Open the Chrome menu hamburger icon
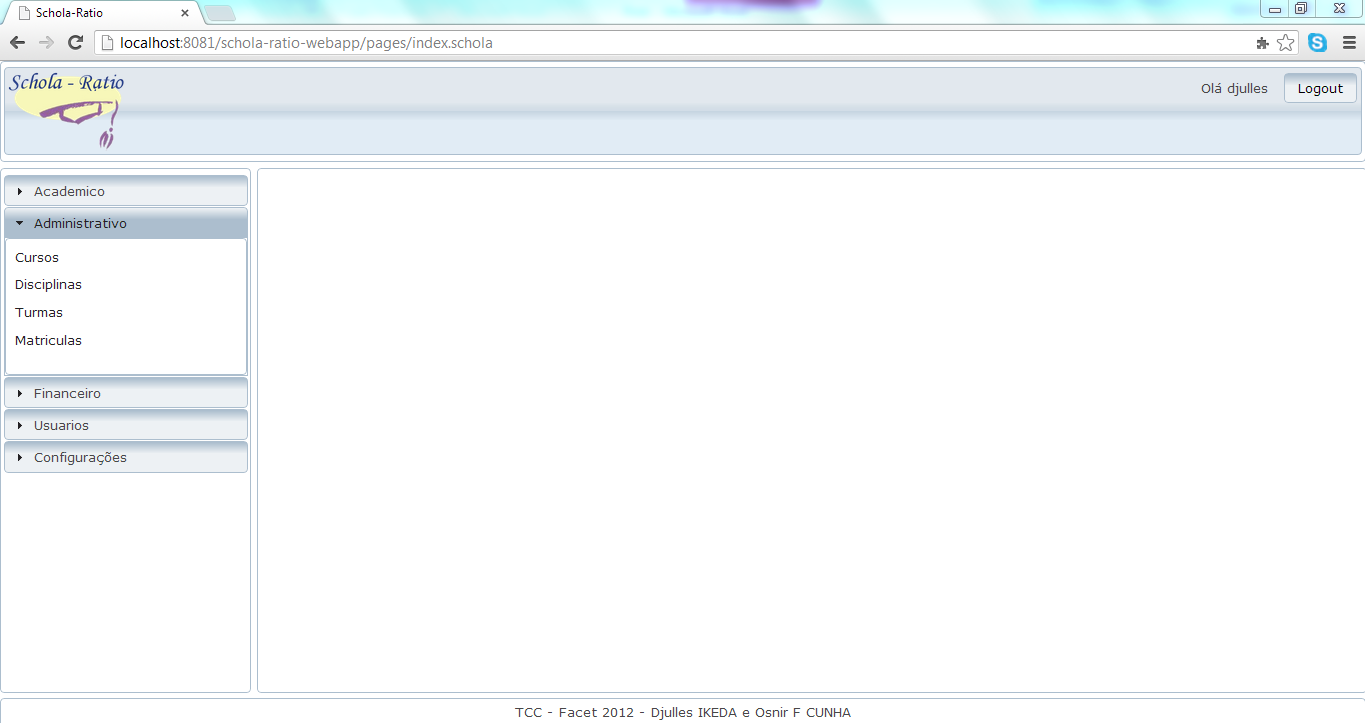Viewport: 1365px width, 723px height. pos(1349,43)
